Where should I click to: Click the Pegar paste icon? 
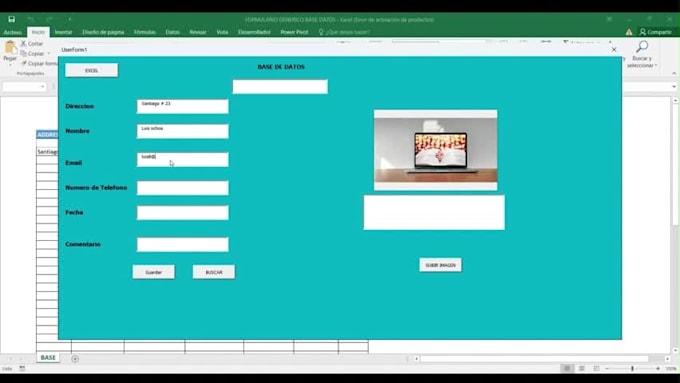(x=10, y=48)
